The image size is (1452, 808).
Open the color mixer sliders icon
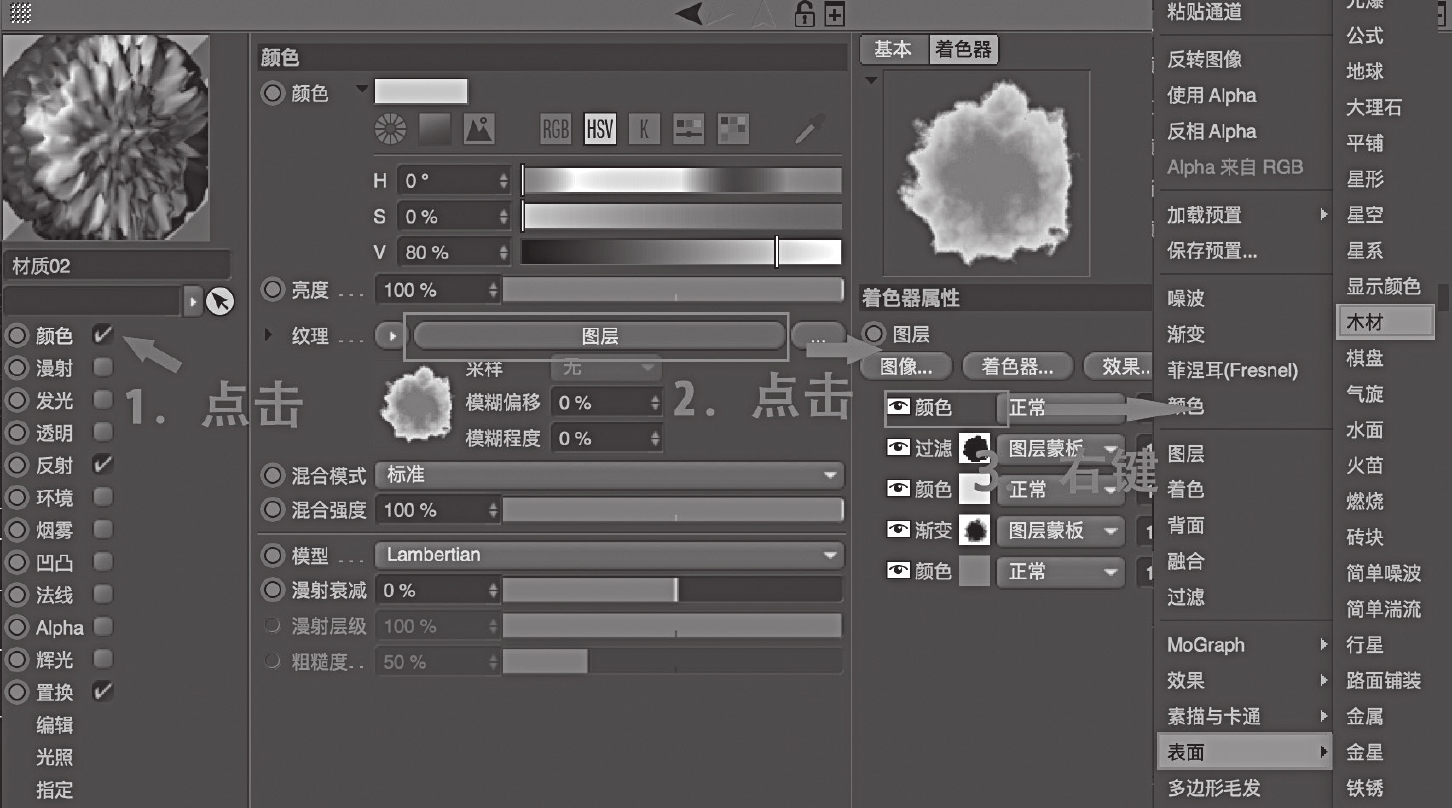tap(689, 129)
